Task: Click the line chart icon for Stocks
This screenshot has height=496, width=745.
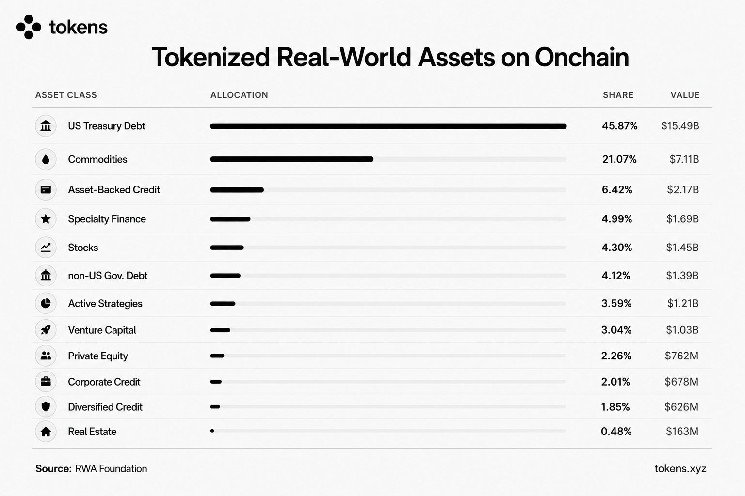Action: click(x=46, y=248)
